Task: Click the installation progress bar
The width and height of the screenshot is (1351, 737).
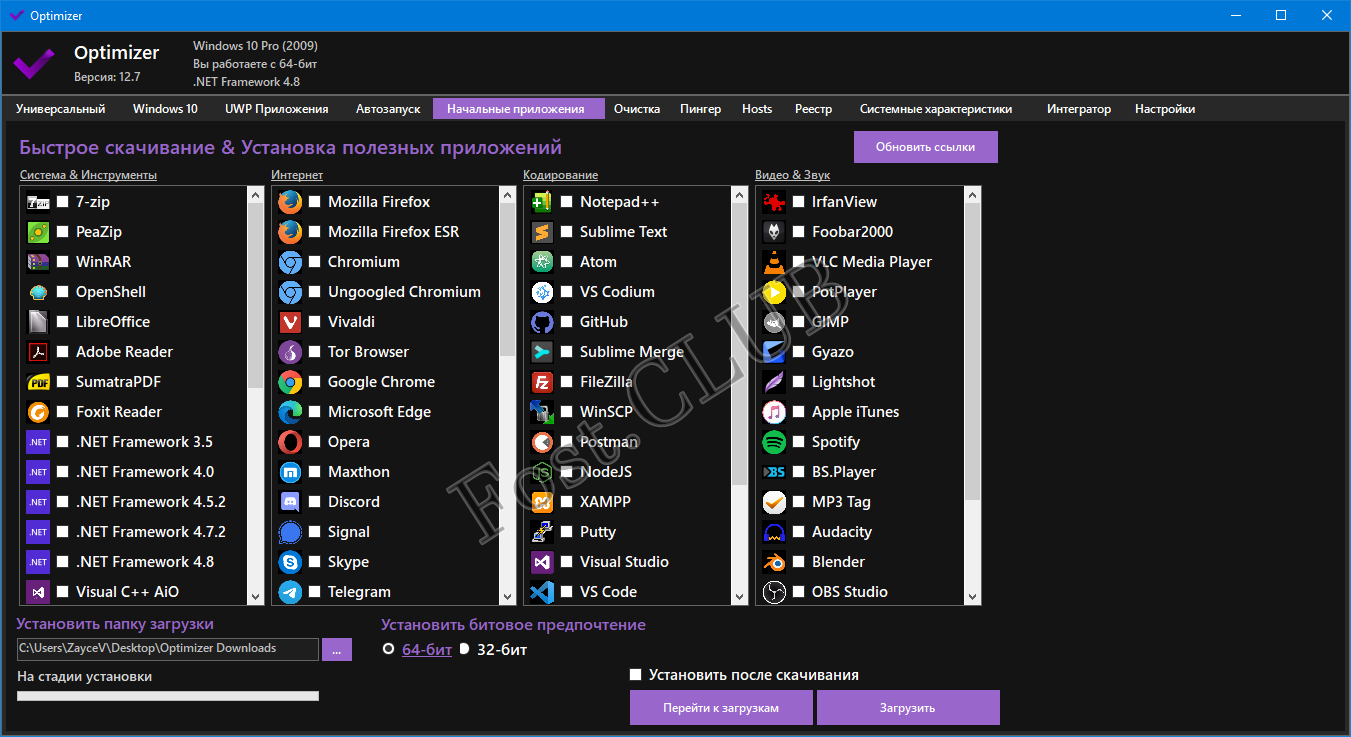Action: coord(168,696)
